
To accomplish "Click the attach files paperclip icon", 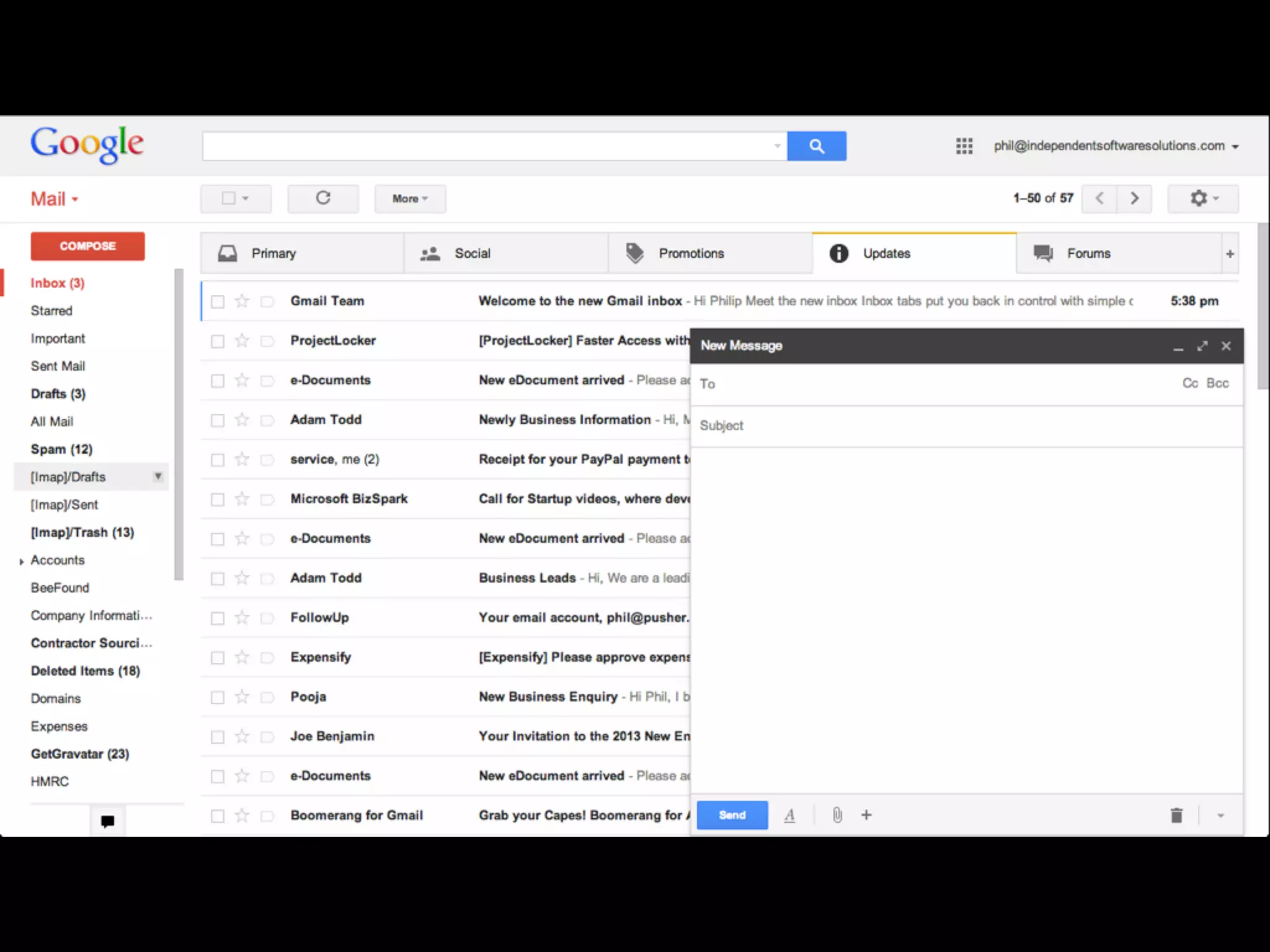I will tap(837, 815).
